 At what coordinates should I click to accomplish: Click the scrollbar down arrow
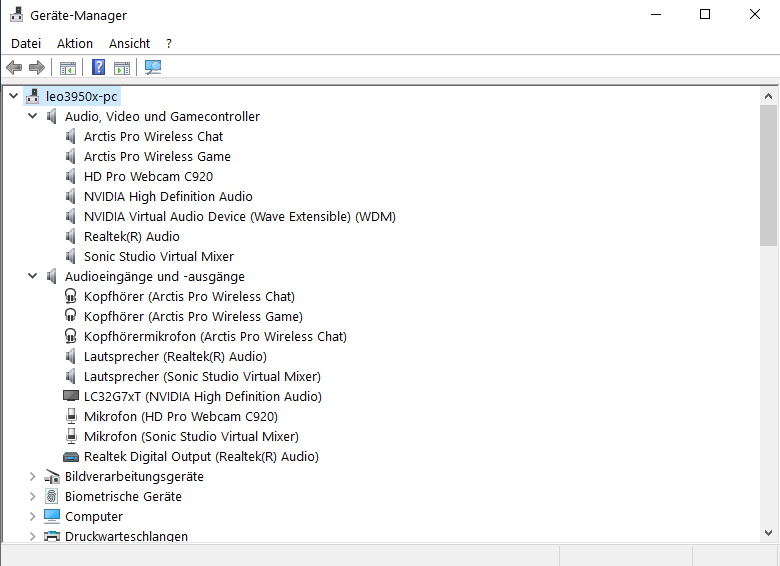[768, 533]
